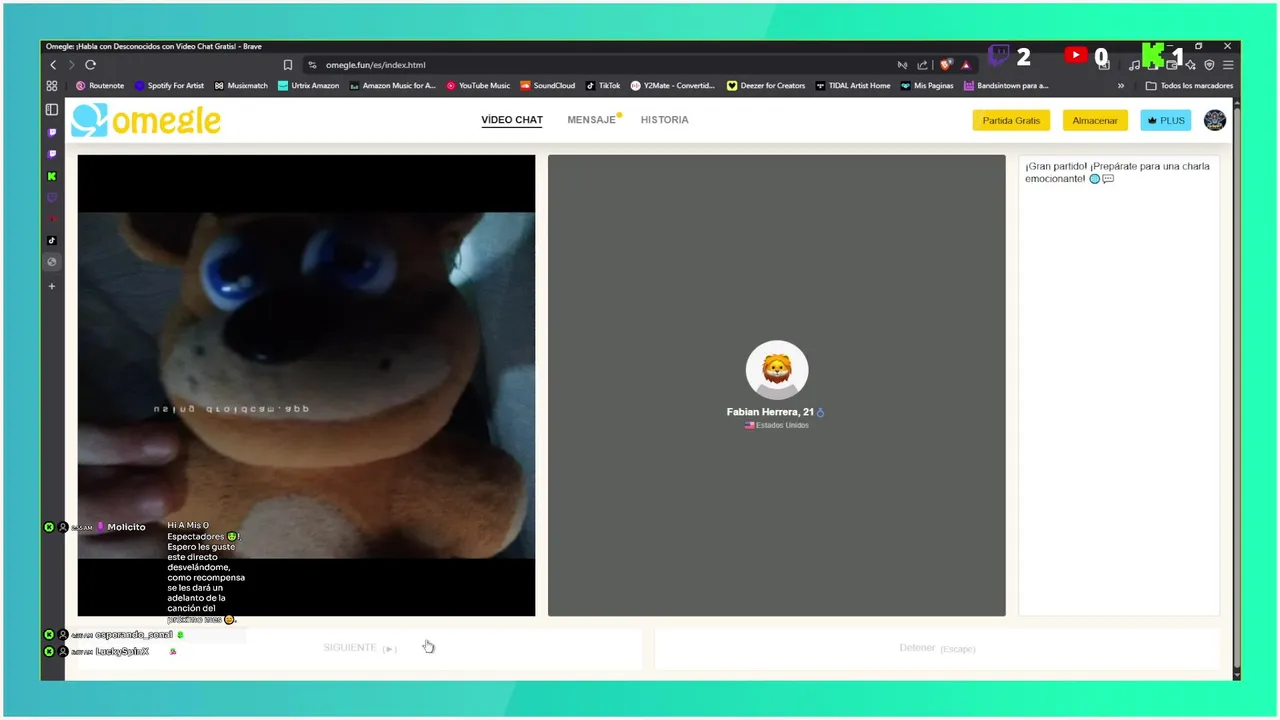Viewport: 1280px width, 720px height.
Task: Open PLUS crown button
Action: click(x=1166, y=120)
